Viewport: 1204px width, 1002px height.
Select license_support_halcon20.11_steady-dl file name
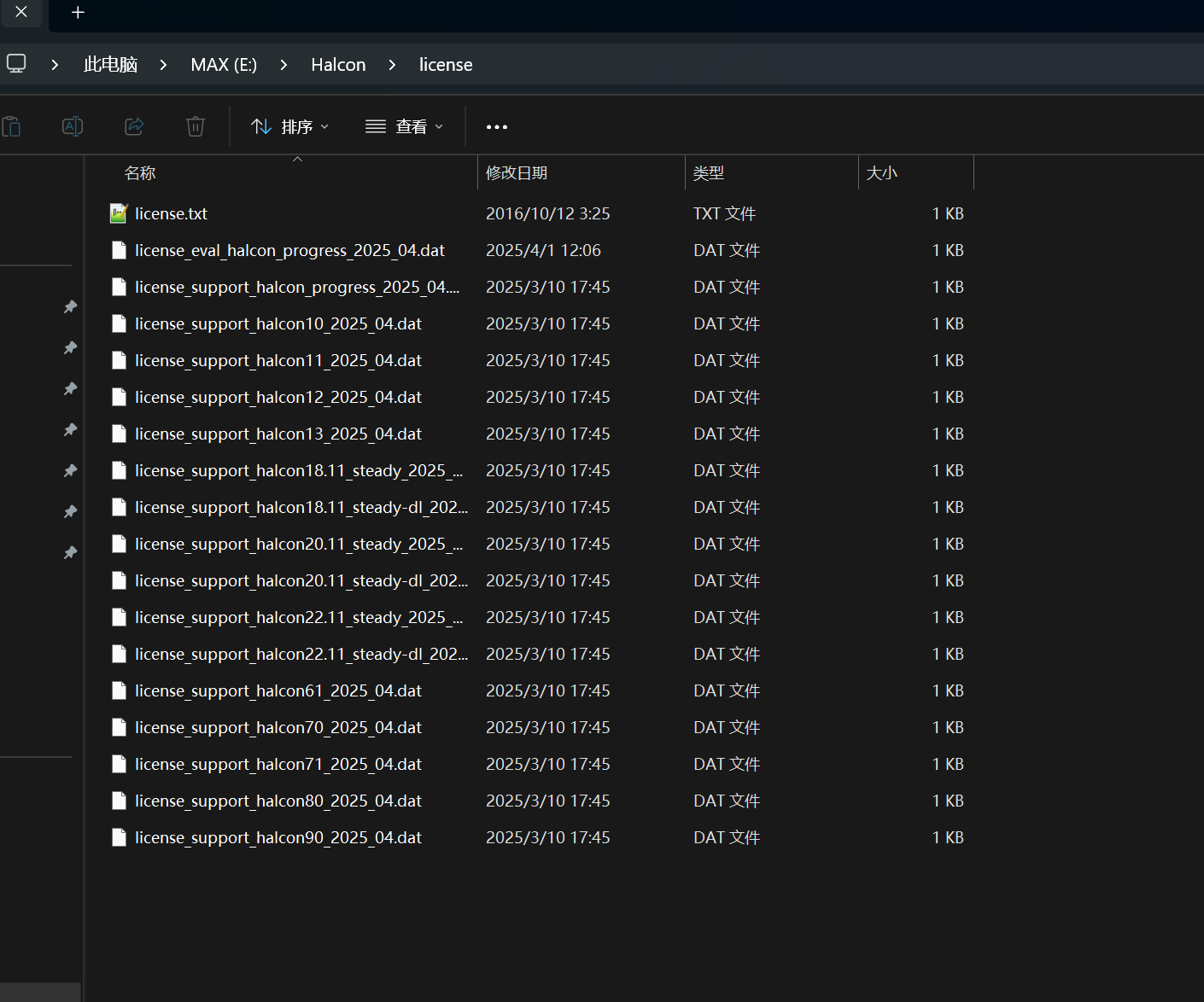tap(301, 581)
